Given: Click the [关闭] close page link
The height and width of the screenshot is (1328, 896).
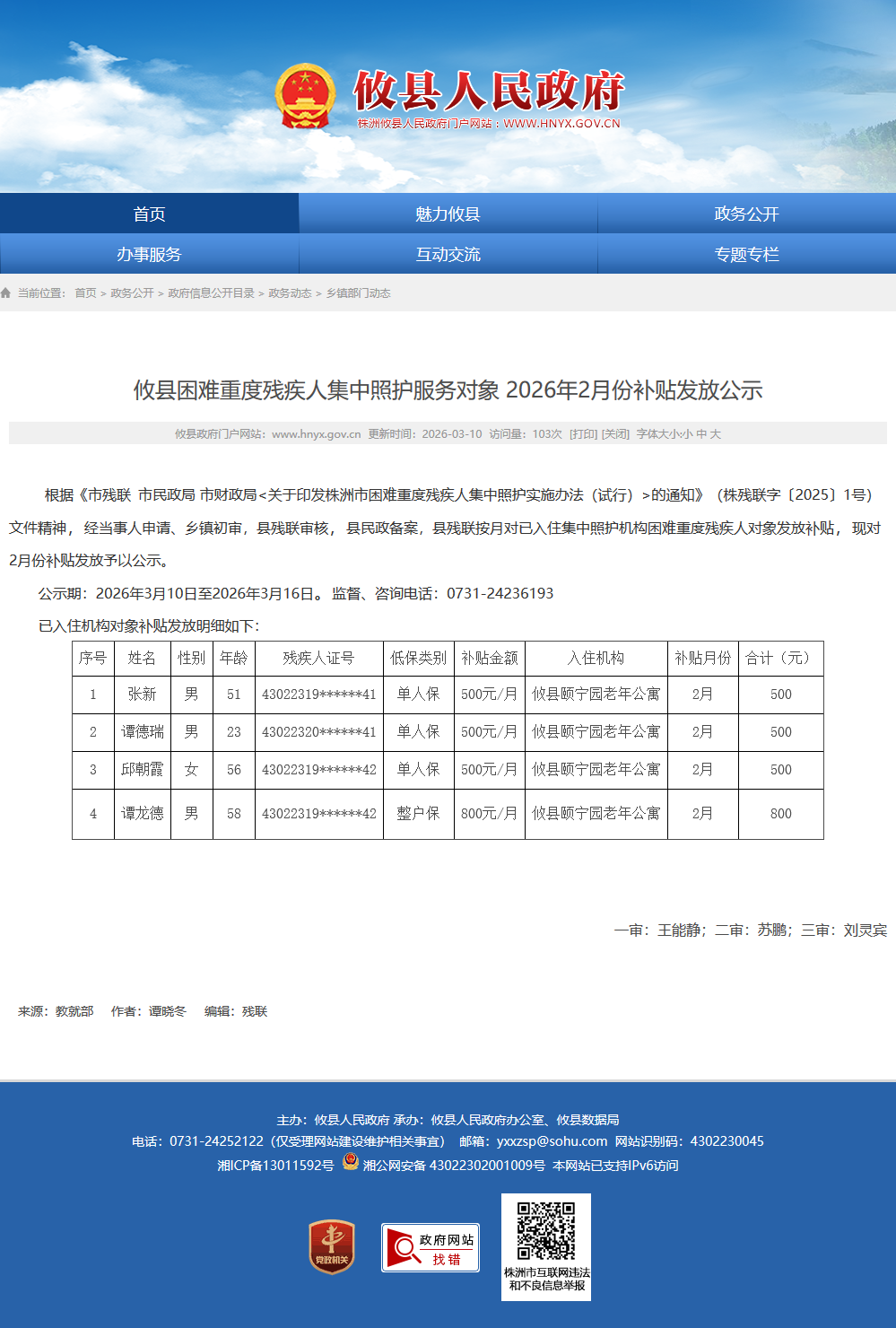Looking at the screenshot, I should (x=615, y=434).
